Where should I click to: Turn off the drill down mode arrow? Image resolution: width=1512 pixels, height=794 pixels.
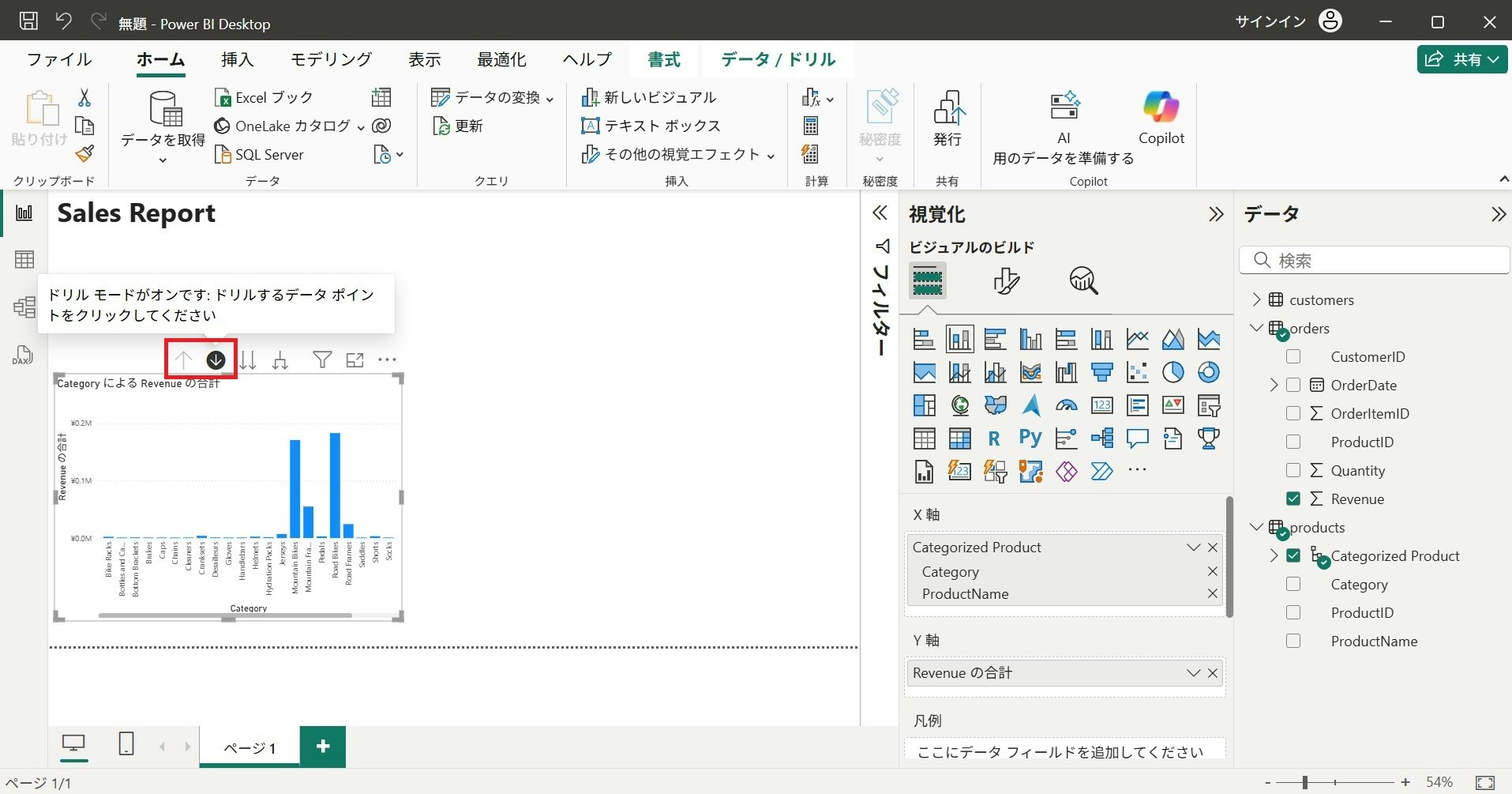pyautogui.click(x=216, y=360)
